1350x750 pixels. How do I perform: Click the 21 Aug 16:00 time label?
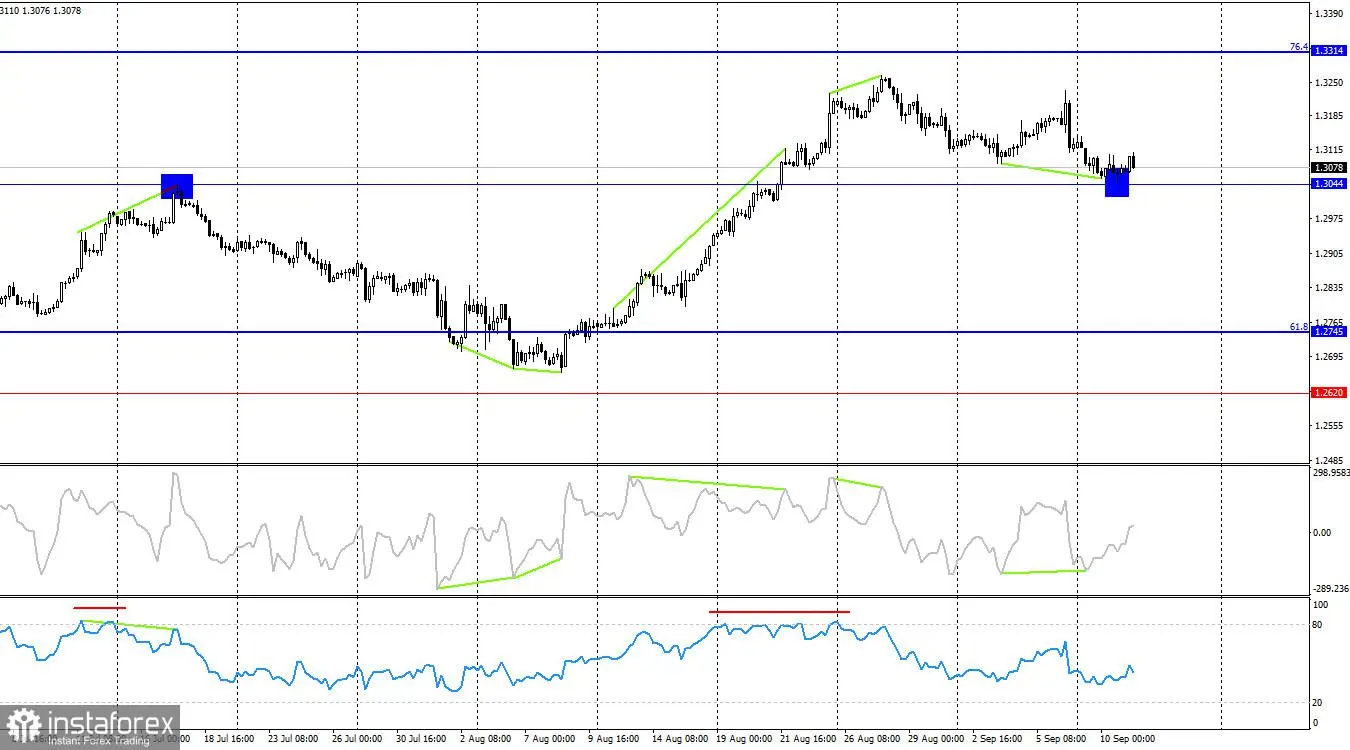807,739
